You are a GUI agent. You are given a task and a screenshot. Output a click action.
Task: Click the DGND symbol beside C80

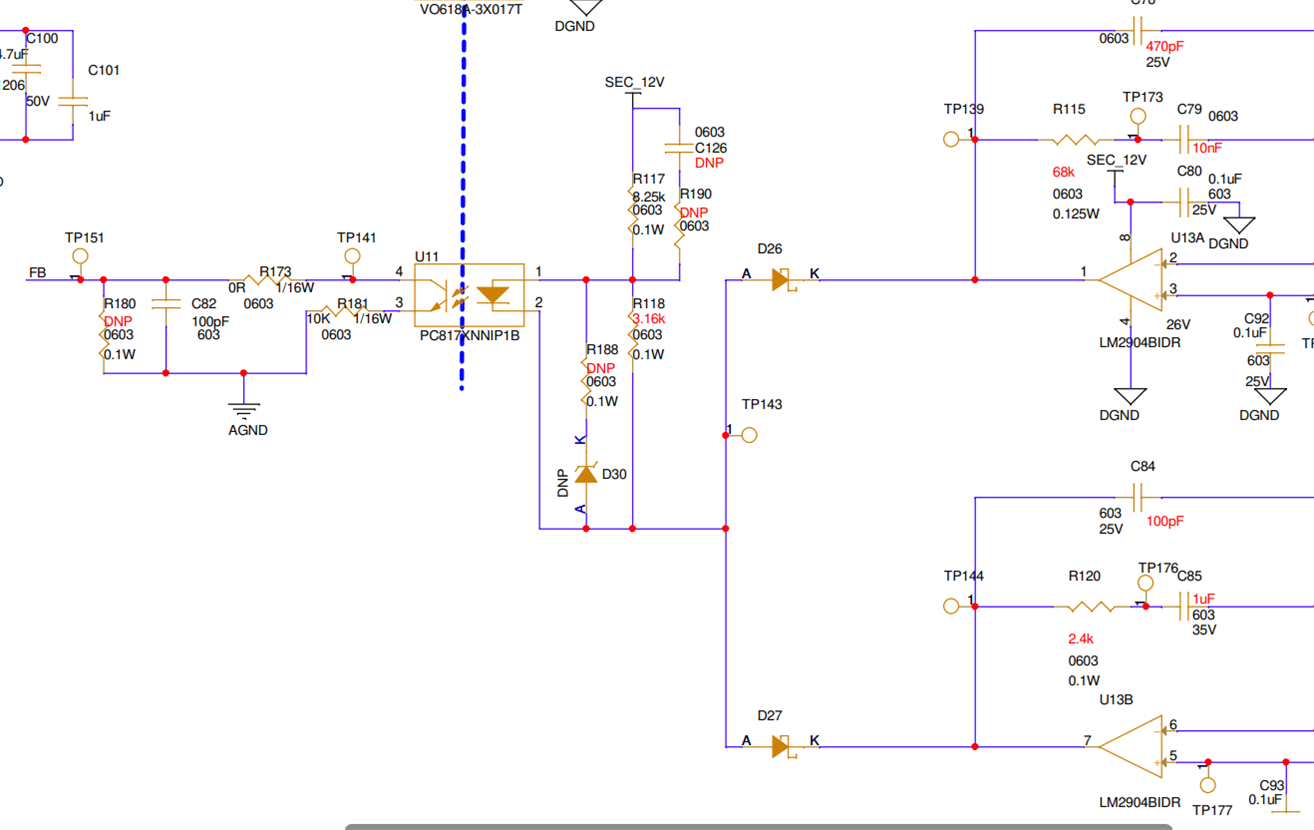click(1239, 225)
